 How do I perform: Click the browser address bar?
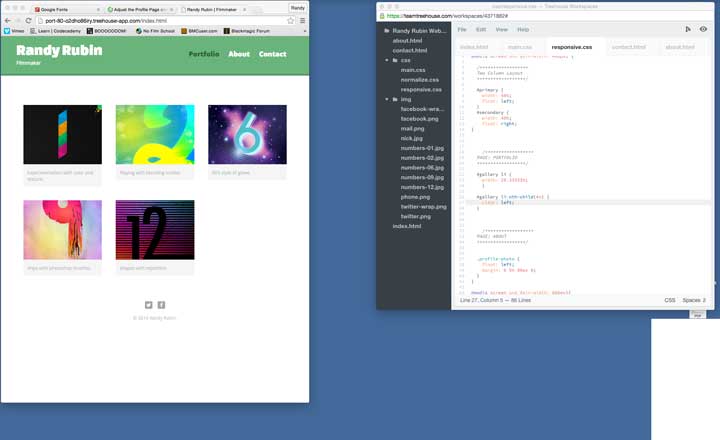[160, 20]
